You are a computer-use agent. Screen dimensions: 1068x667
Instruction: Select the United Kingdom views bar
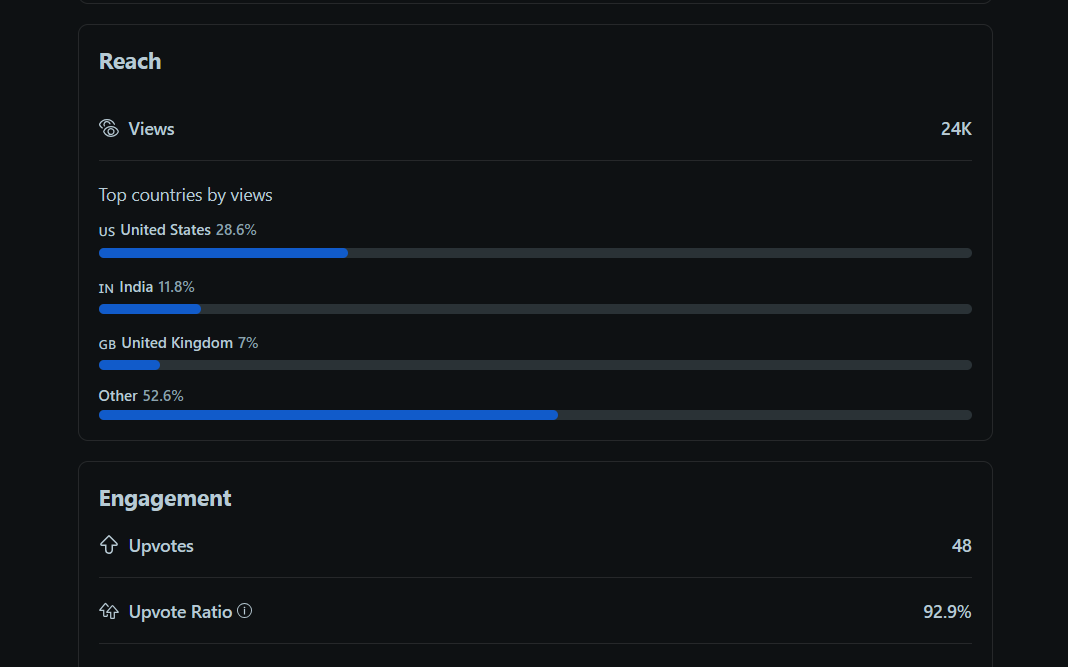click(535, 365)
